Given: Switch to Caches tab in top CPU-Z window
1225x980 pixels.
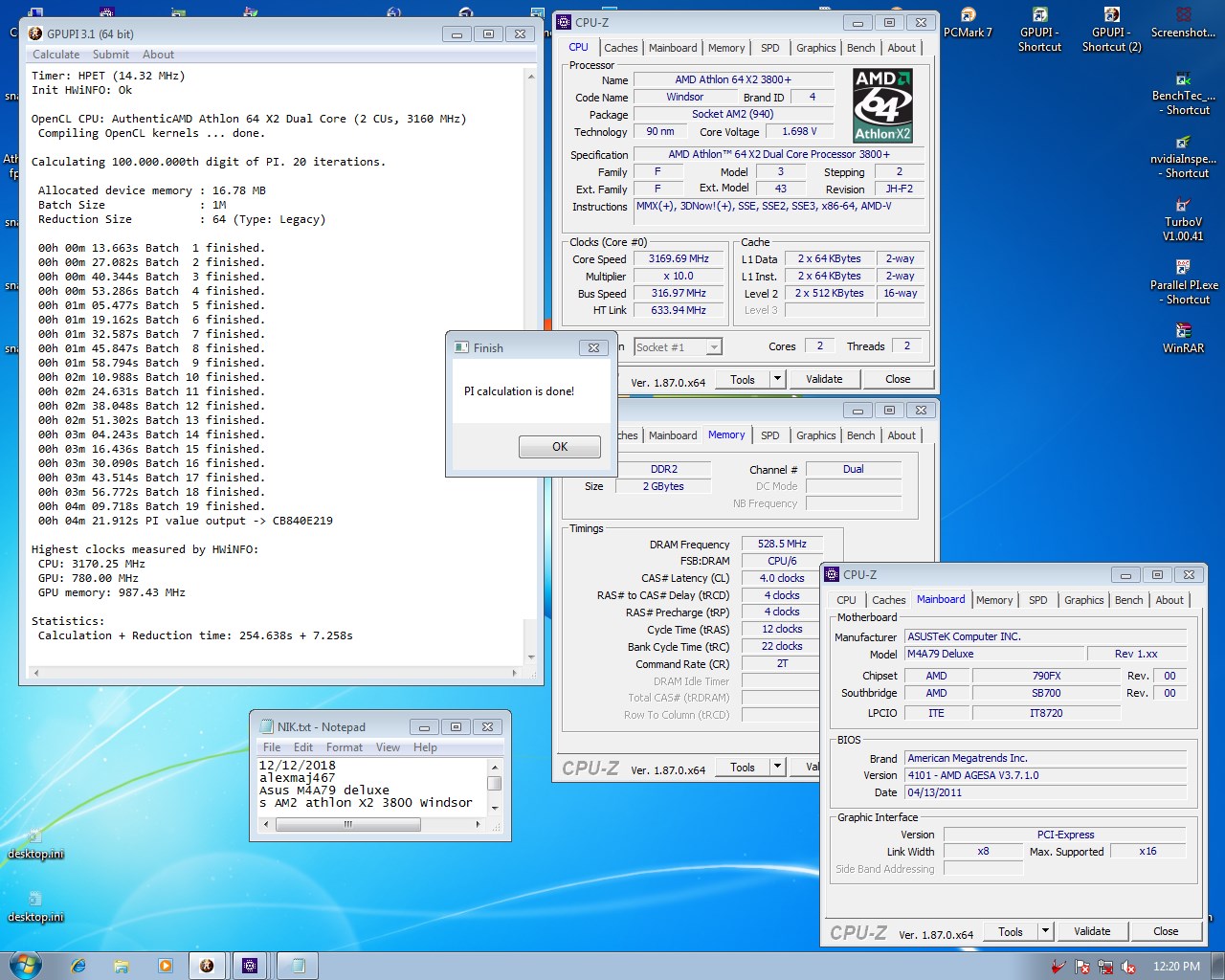Looking at the screenshot, I should tap(620, 48).
